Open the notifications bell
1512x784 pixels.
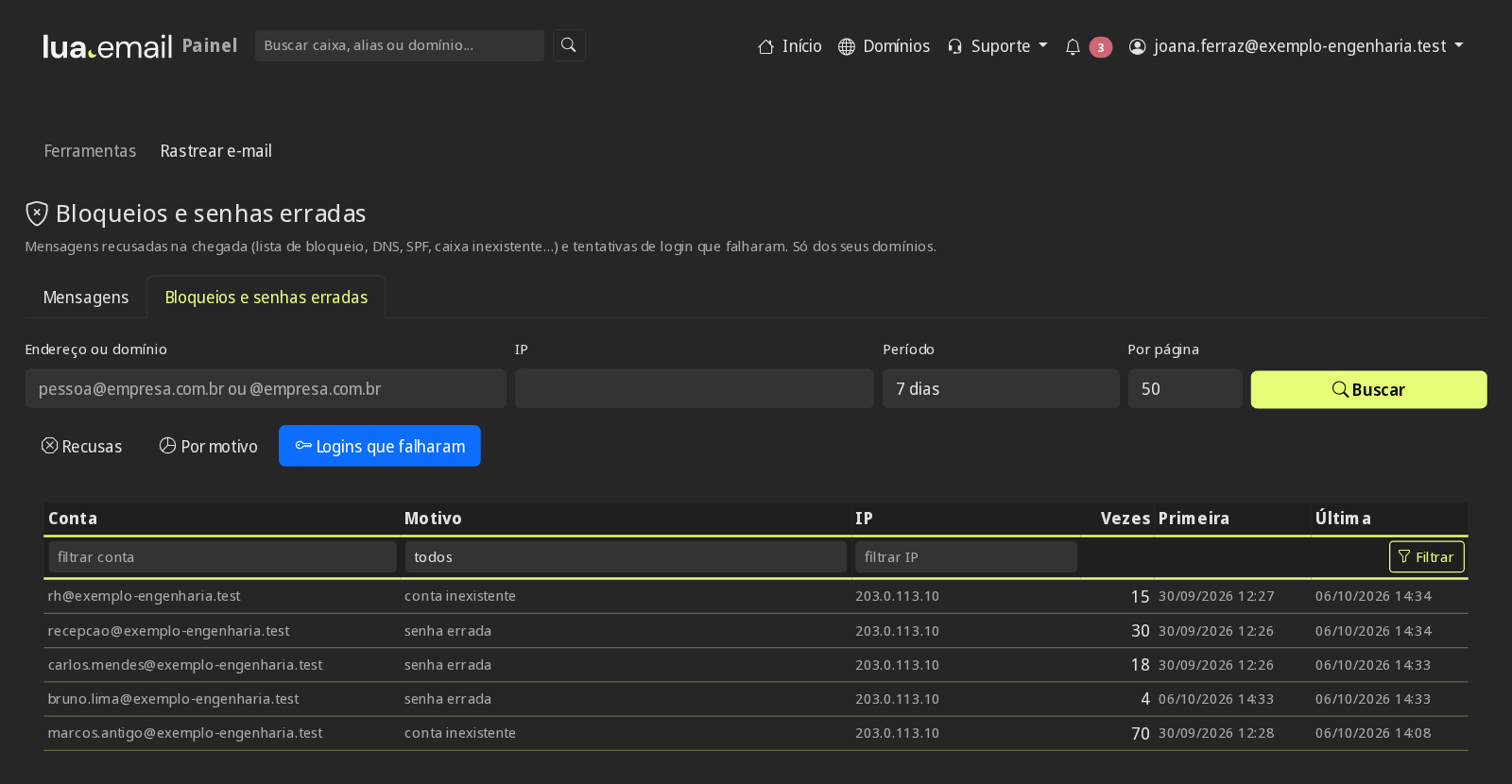1073,46
